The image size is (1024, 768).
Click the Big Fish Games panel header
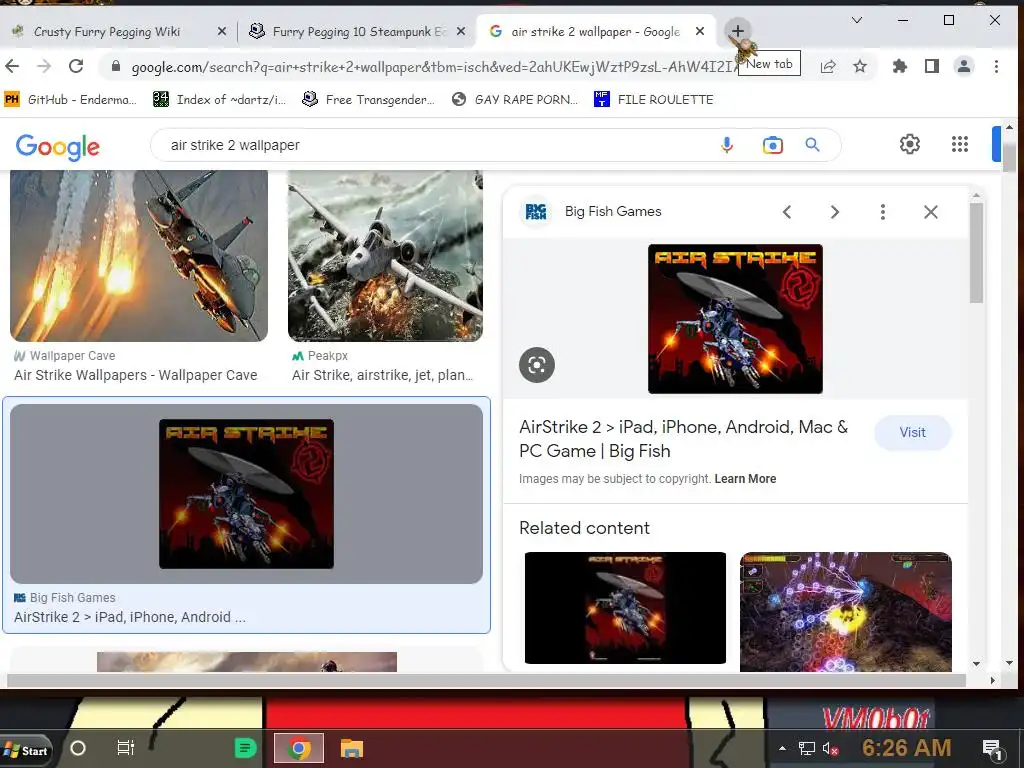pyautogui.click(x=613, y=212)
